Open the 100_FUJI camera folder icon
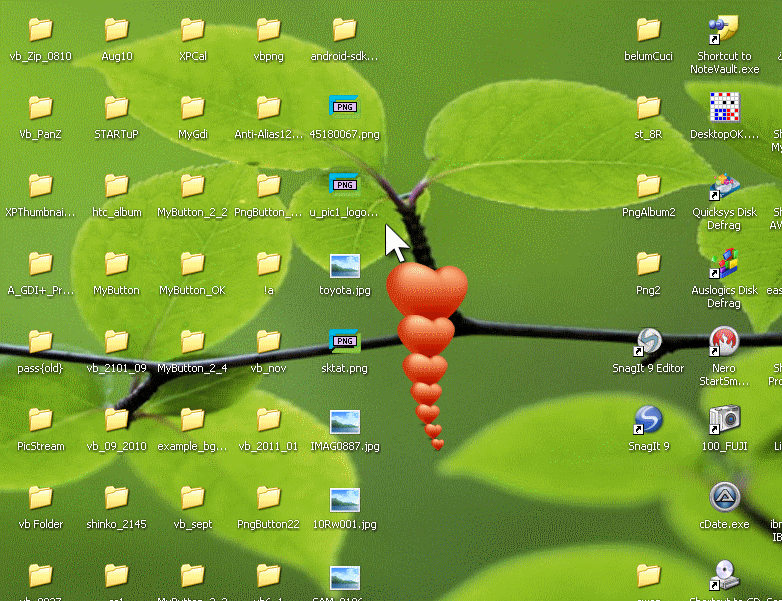This screenshot has width=782, height=601. point(724,421)
